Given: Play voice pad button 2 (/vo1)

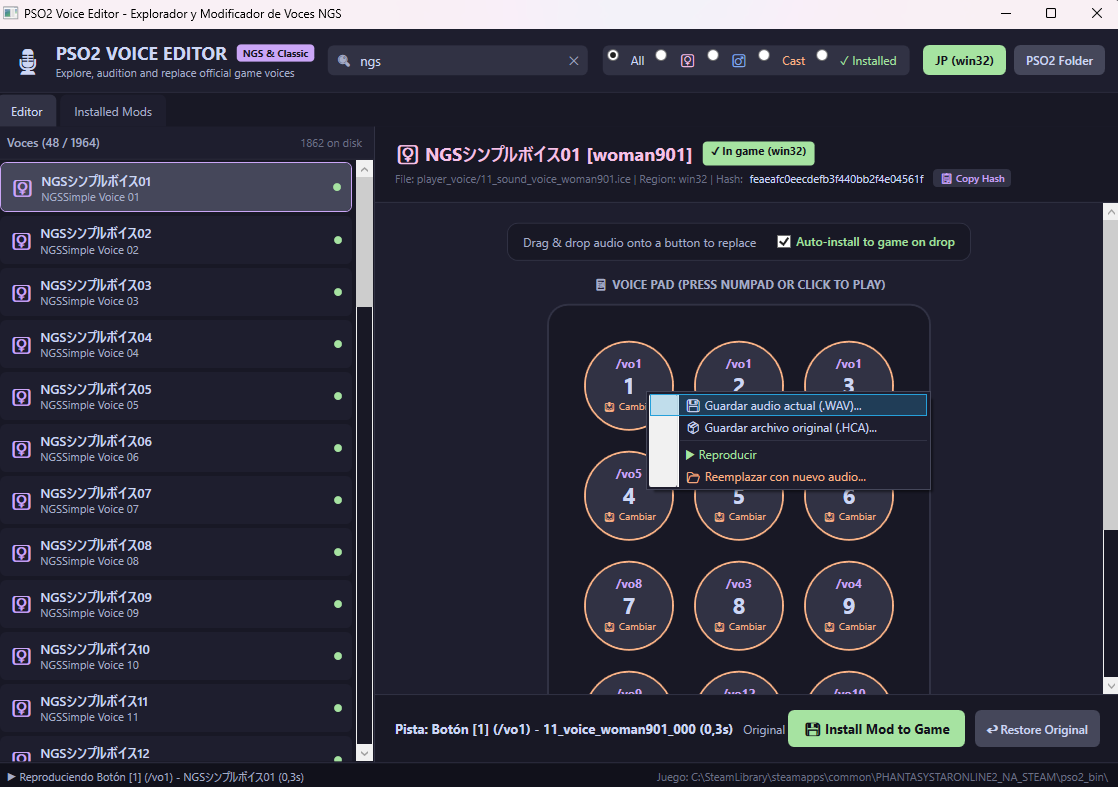Looking at the screenshot, I should (739, 367).
